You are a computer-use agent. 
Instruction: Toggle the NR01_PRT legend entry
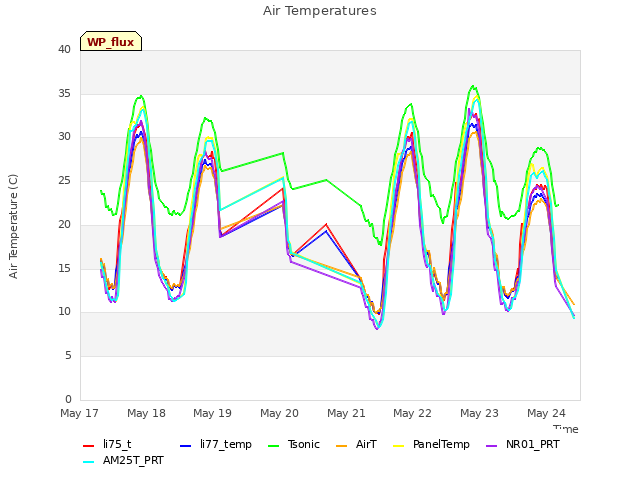coord(522,444)
